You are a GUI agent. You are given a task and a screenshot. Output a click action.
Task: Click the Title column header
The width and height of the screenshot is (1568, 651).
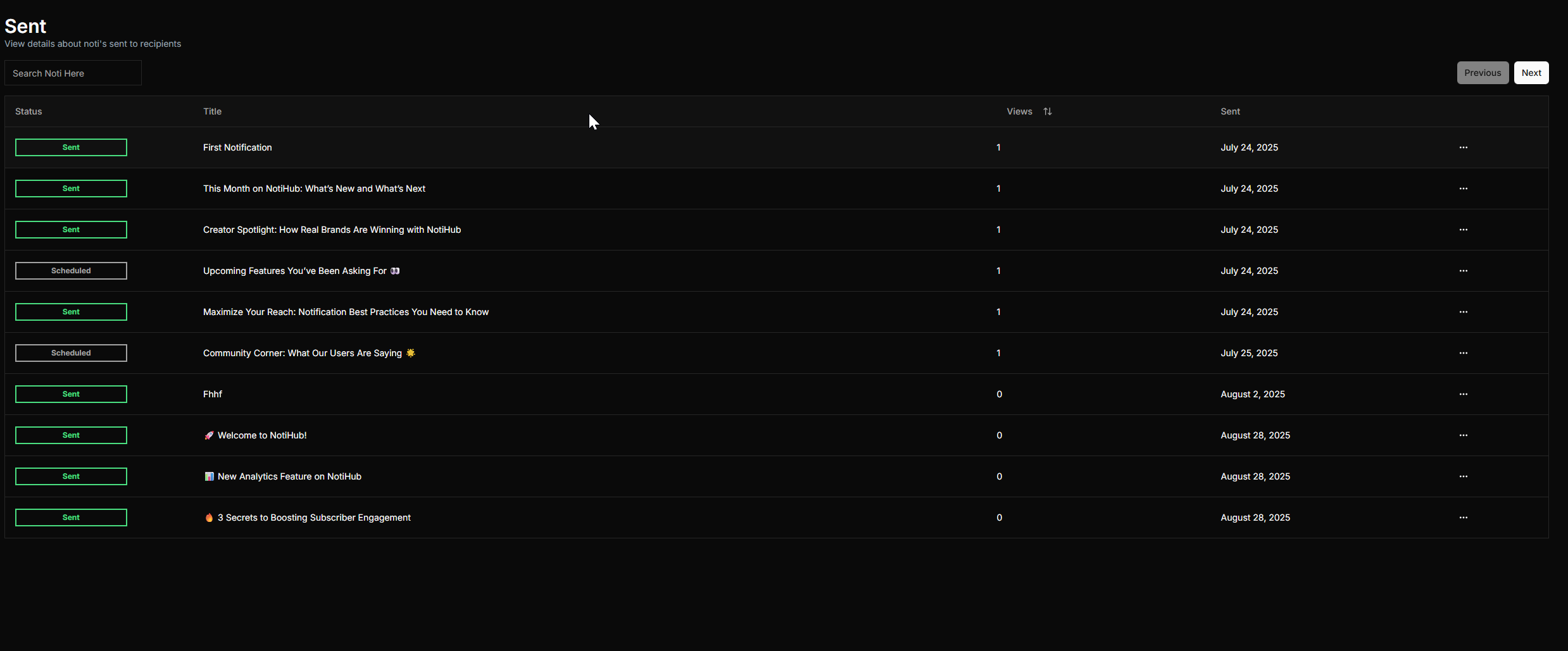coord(212,111)
